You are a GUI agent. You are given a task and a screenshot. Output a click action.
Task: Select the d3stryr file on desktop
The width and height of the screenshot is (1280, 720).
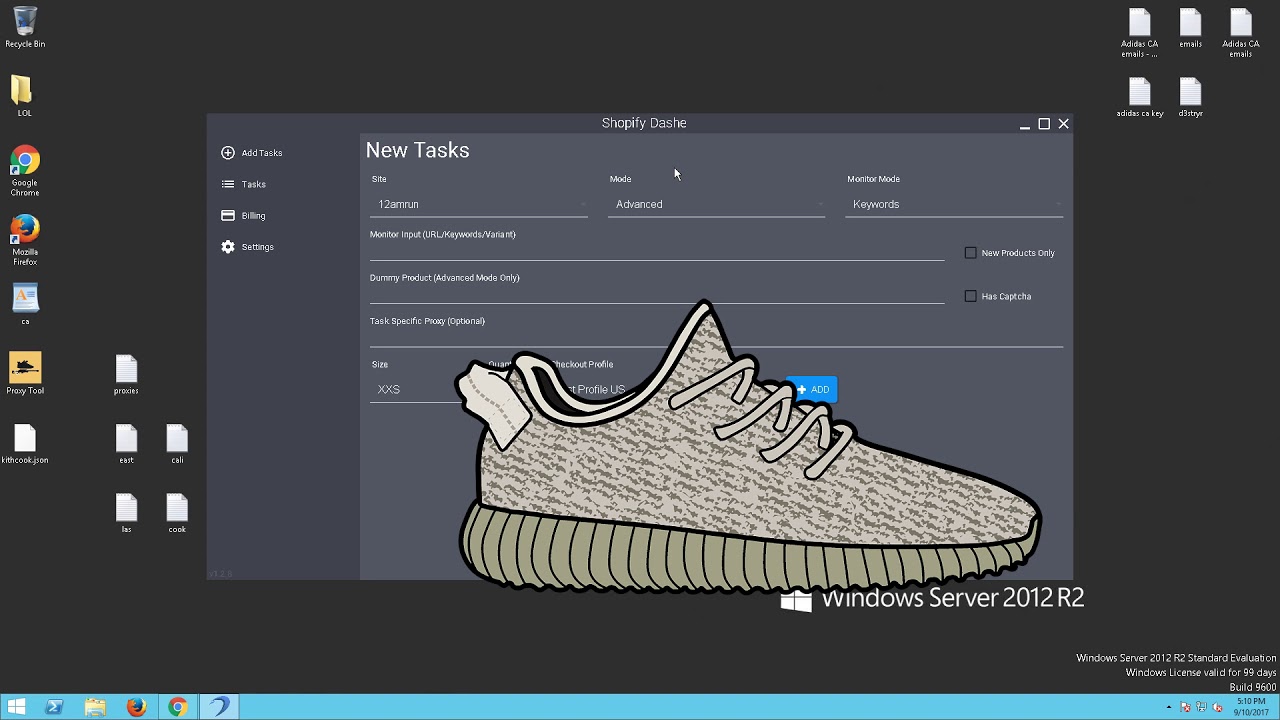point(1190,97)
